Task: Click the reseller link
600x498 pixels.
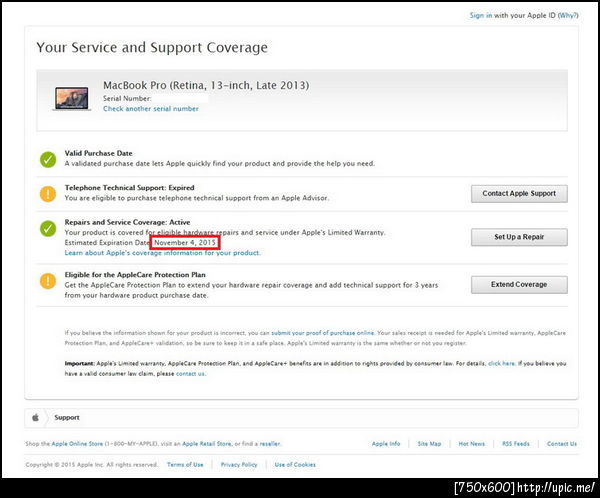Action: 270,444
